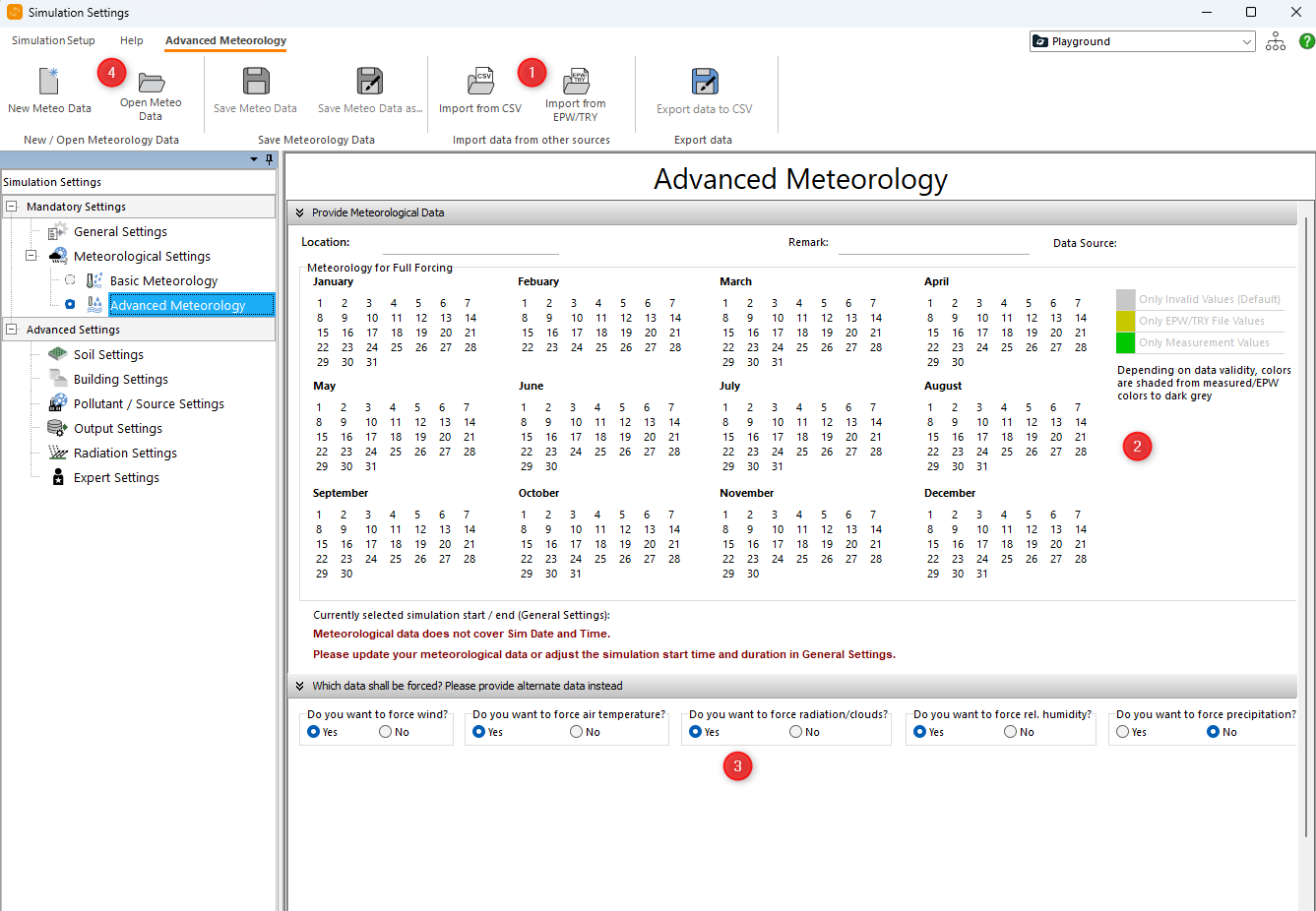This screenshot has width=1316, height=911.
Task: Open the Help menu tab
Action: pyautogui.click(x=131, y=40)
